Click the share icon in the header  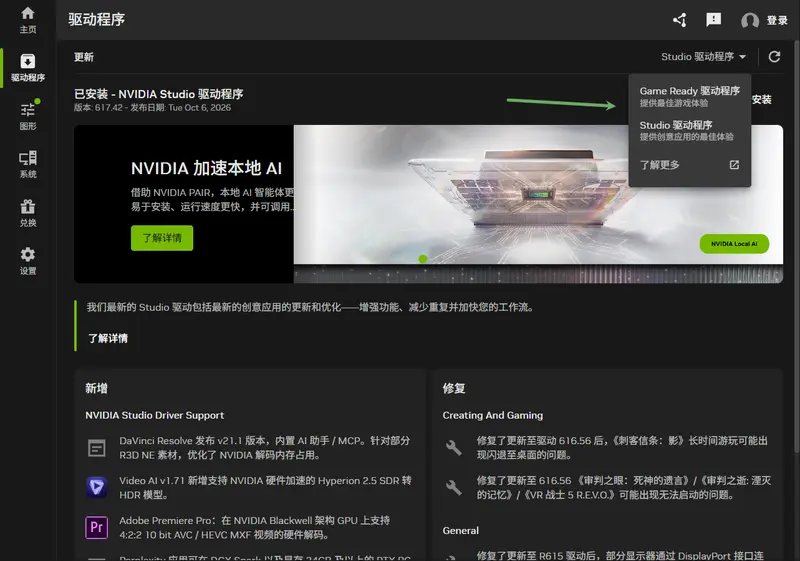pyautogui.click(x=680, y=20)
